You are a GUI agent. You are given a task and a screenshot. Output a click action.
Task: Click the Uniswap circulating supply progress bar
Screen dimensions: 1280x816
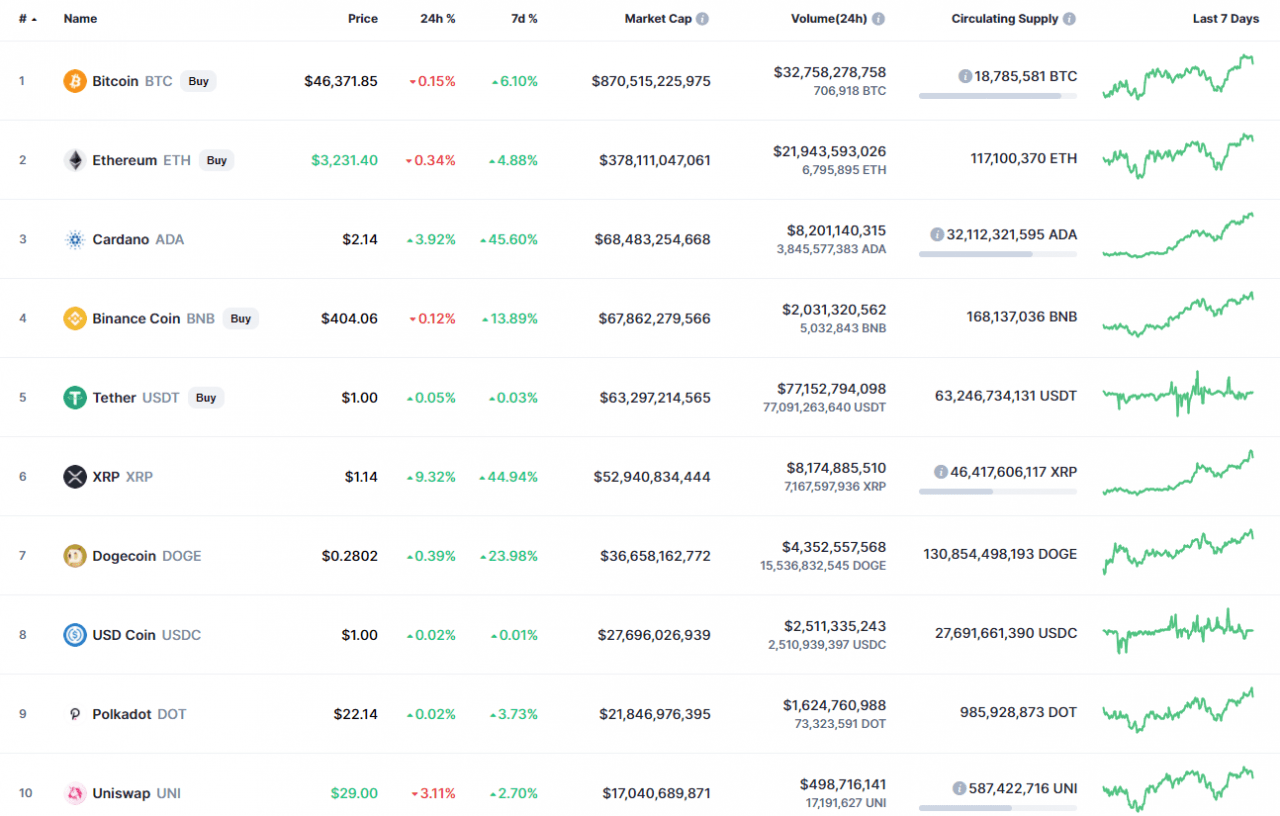(x=998, y=808)
